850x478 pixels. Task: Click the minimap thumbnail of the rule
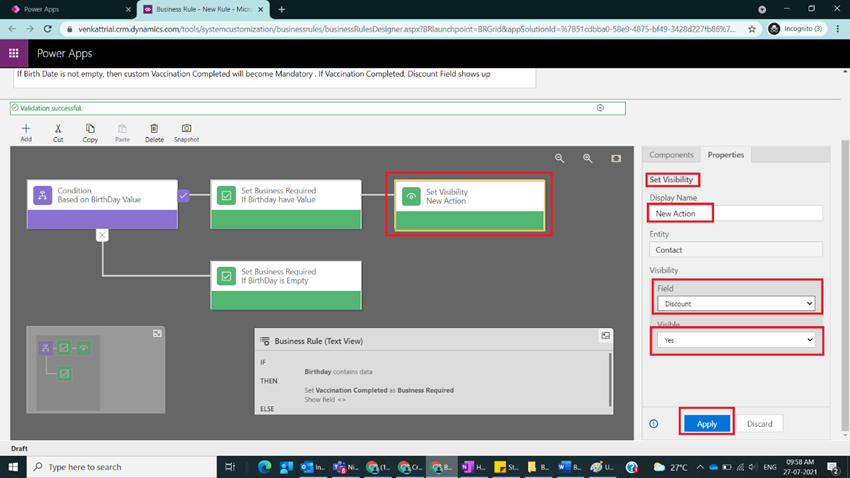pos(68,372)
